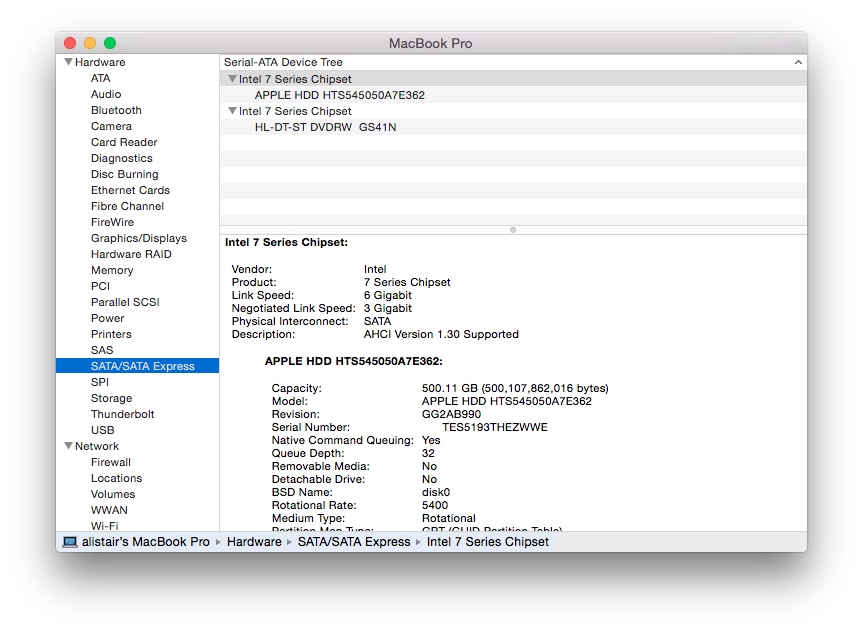The image size is (863, 632).
Task: Click the green zoom window button
Action: tap(110, 43)
